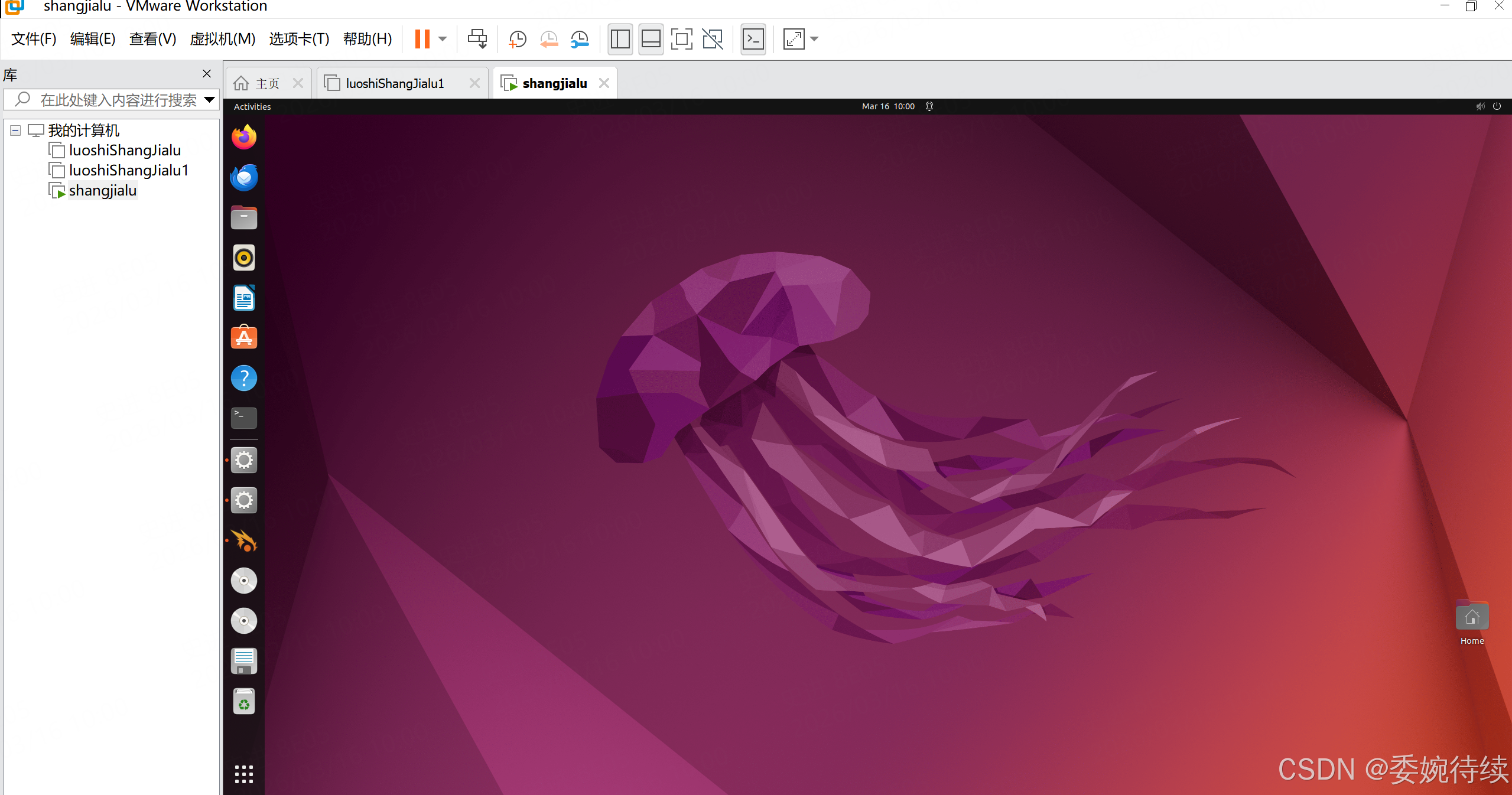Expand the stretch guest dropdown arrow

tap(815, 39)
